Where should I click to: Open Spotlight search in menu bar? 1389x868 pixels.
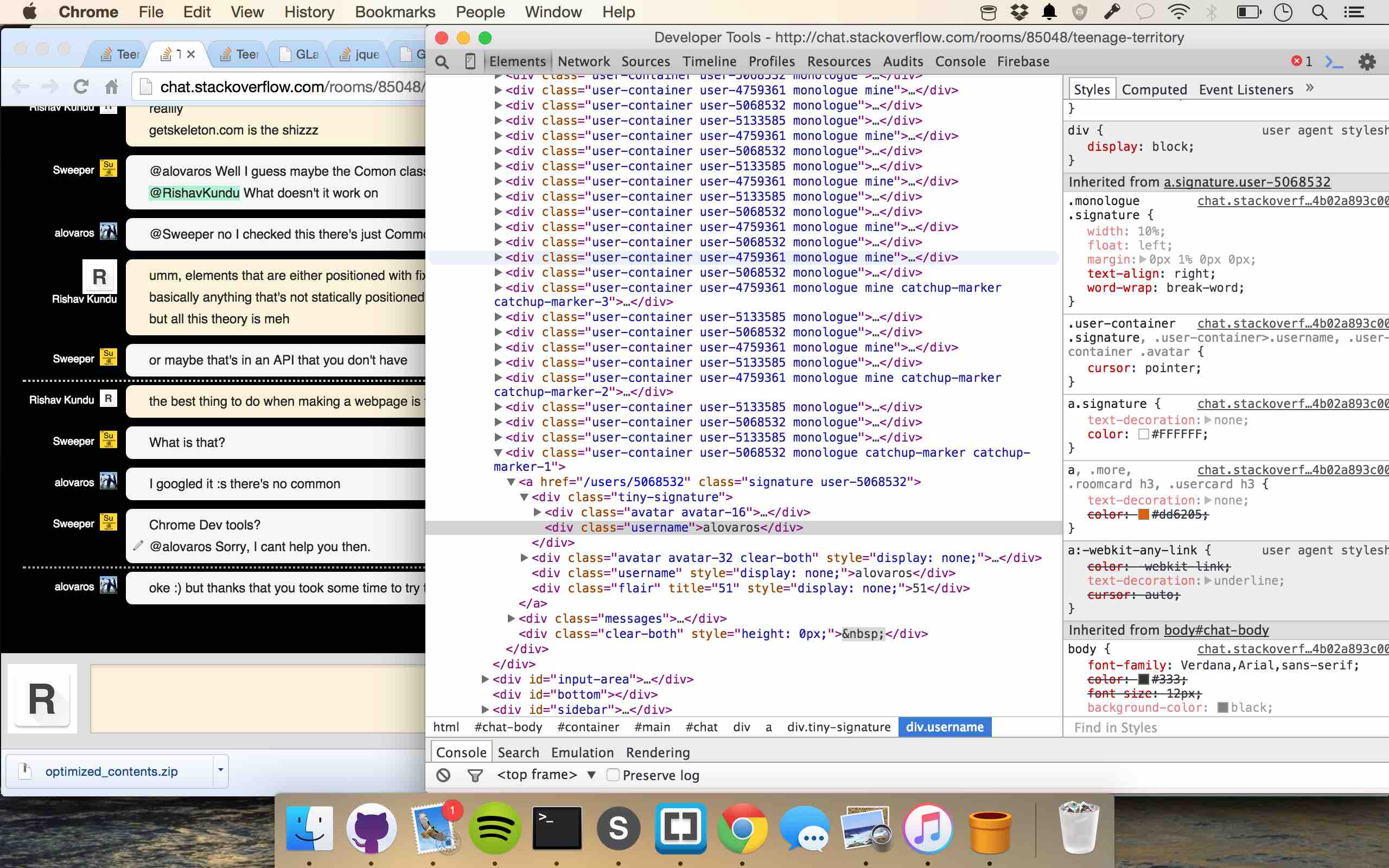click(1319, 12)
